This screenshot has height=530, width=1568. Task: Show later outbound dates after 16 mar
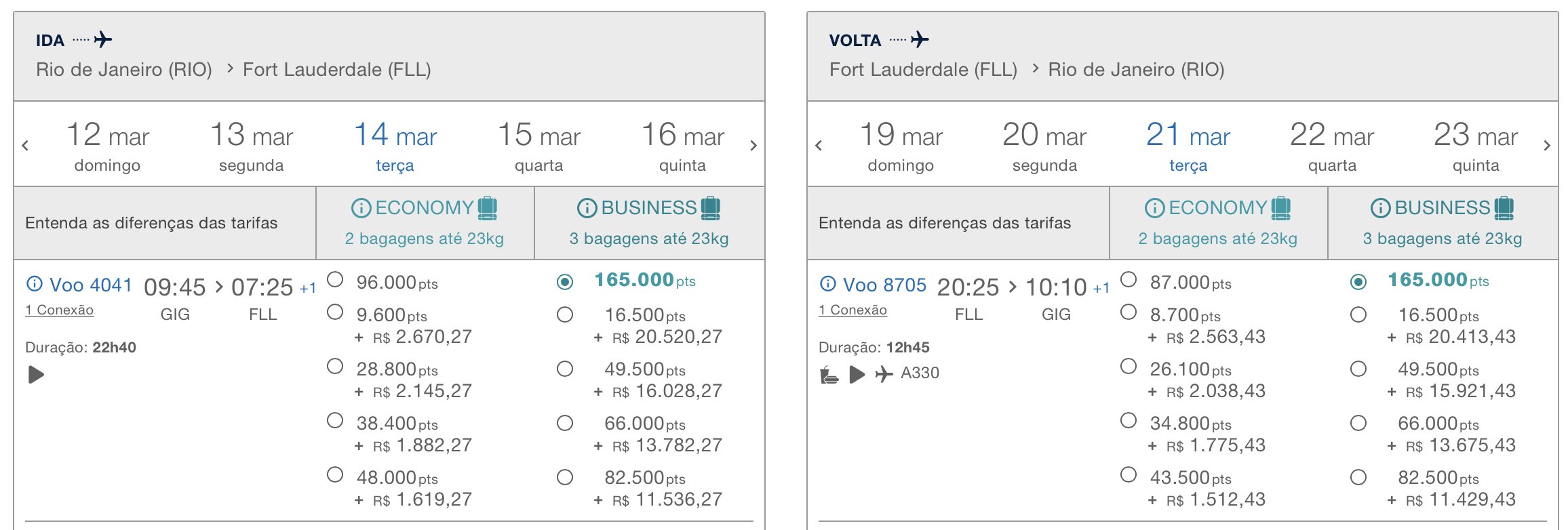coord(753,145)
